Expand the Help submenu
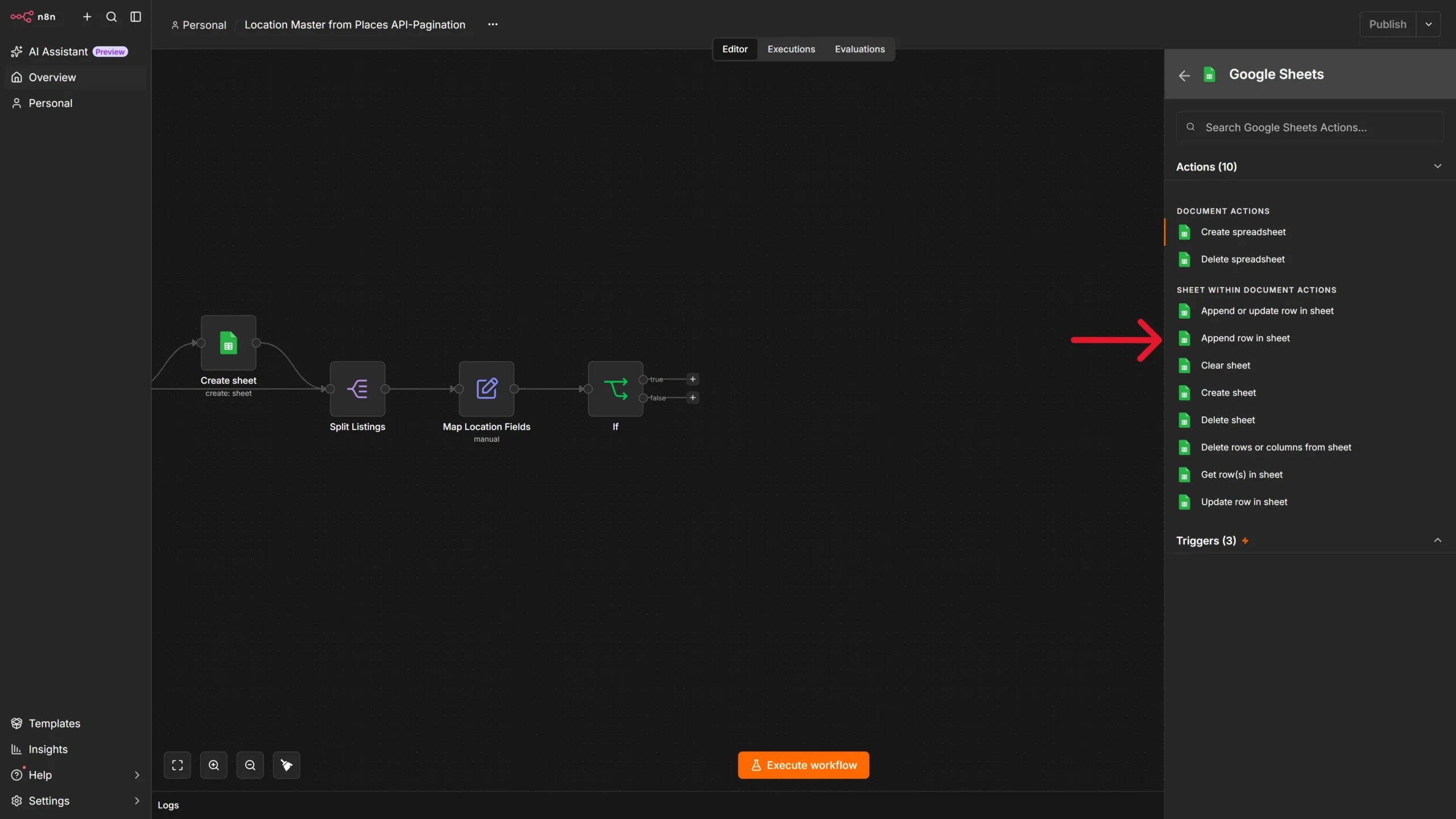The width and height of the screenshot is (1456, 819). 137,775
